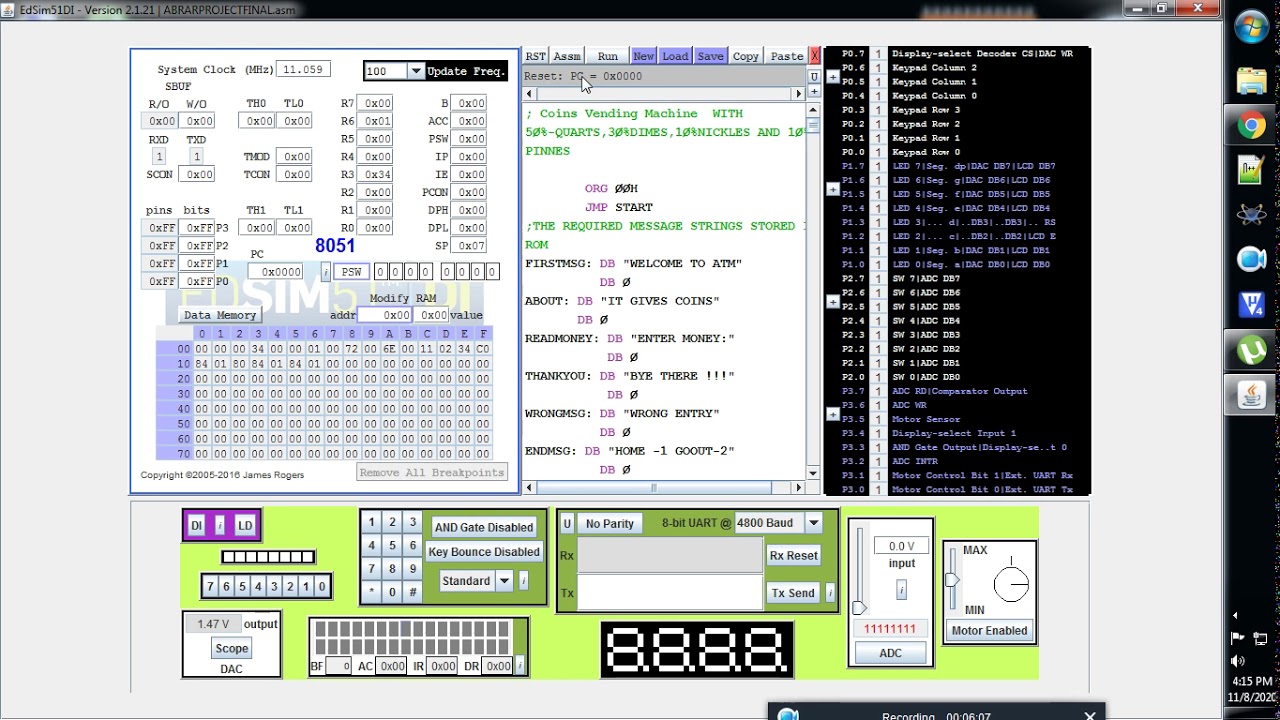
Task: Click the DI button in LED panel
Action: coord(196,525)
